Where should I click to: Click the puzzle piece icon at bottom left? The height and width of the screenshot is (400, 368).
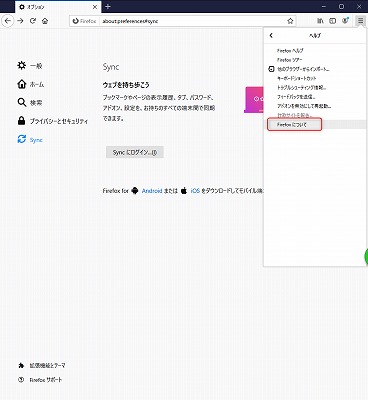pos(21,365)
